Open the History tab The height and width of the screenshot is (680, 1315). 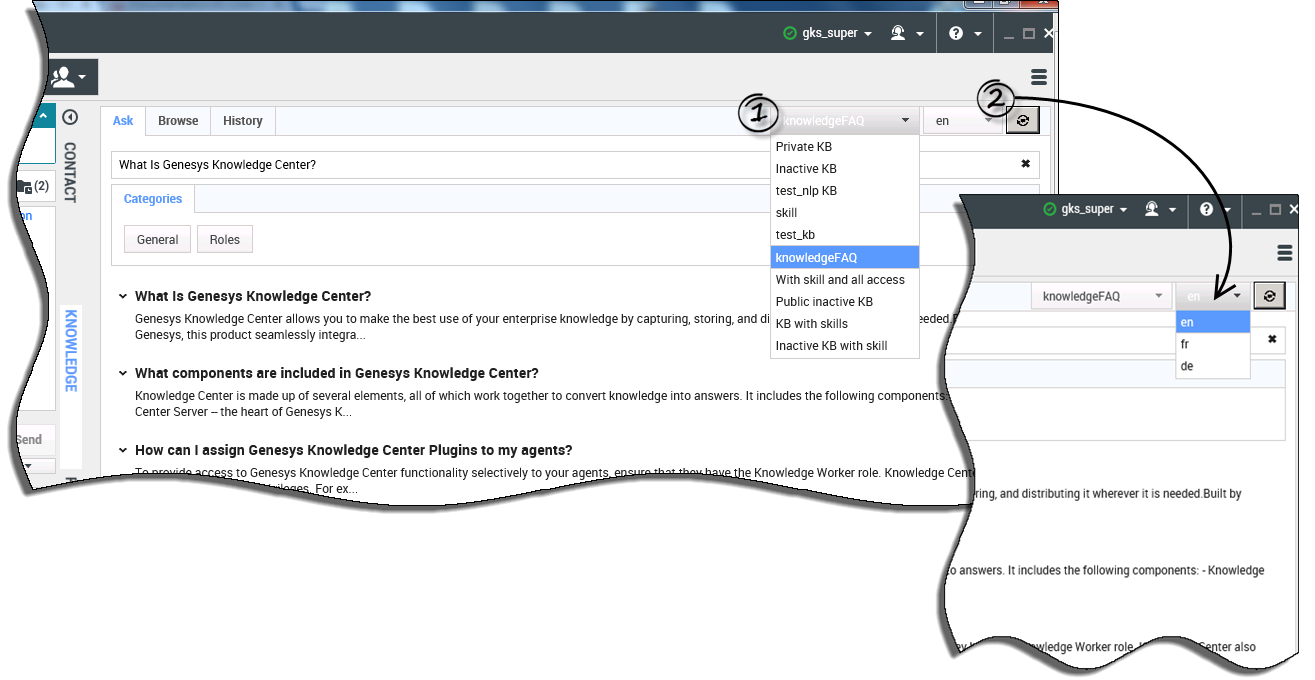pos(242,121)
